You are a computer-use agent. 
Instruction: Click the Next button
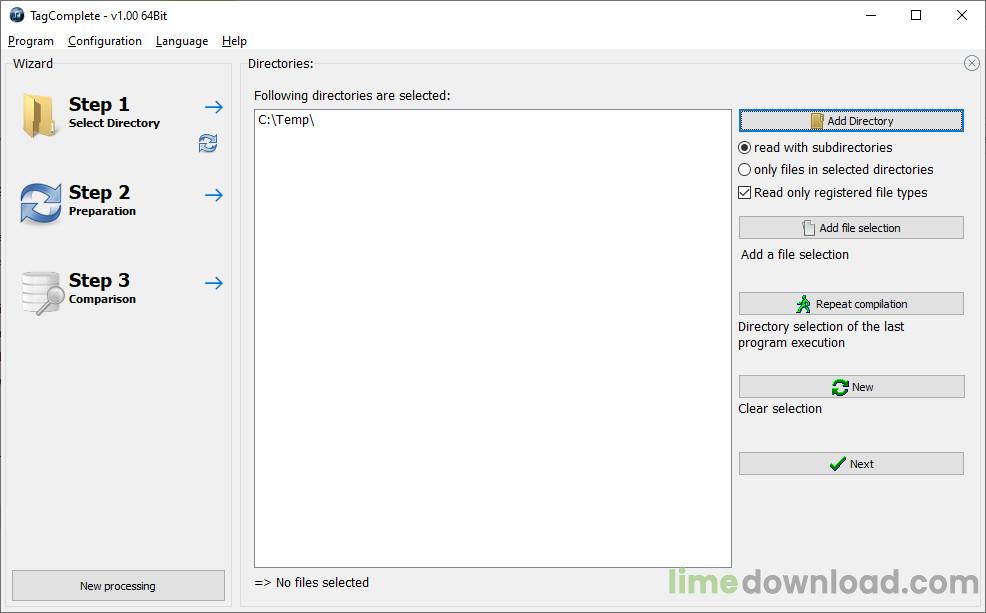(851, 463)
